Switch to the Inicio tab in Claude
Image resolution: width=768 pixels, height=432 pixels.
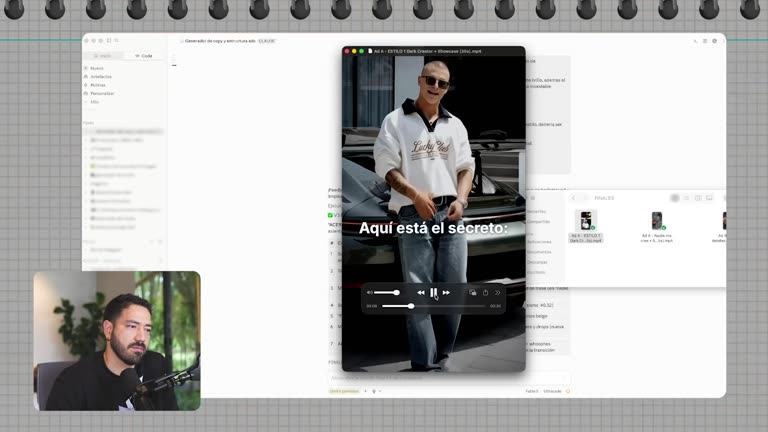pyautogui.click(x=103, y=56)
